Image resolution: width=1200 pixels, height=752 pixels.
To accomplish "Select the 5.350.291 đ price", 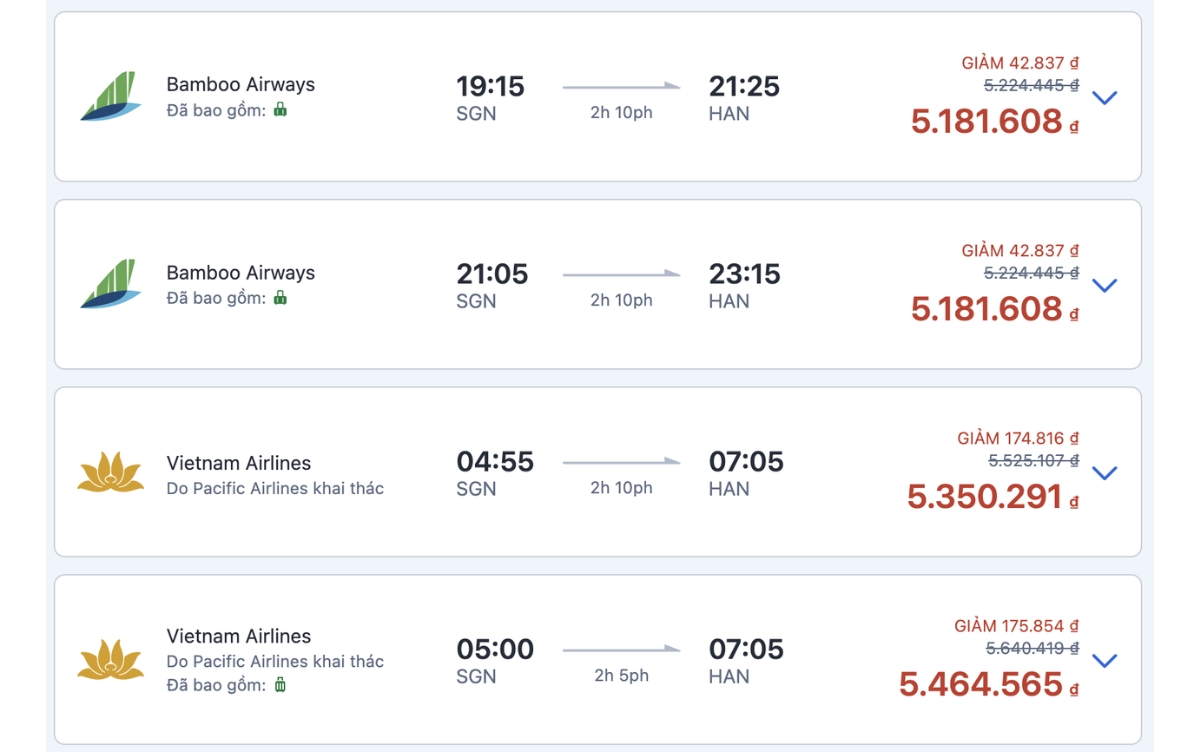I will [993, 496].
